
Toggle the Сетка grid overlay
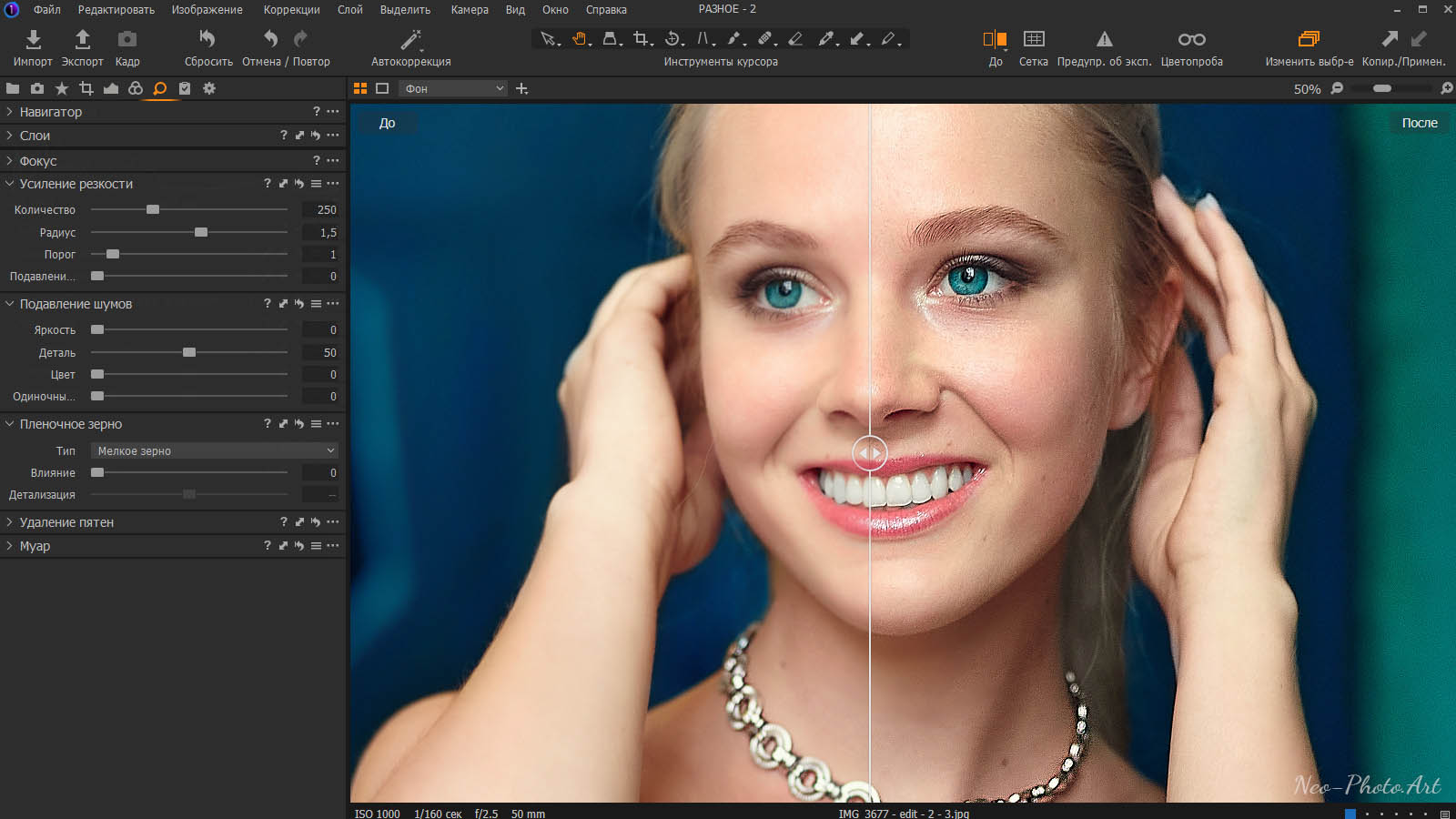(1034, 39)
